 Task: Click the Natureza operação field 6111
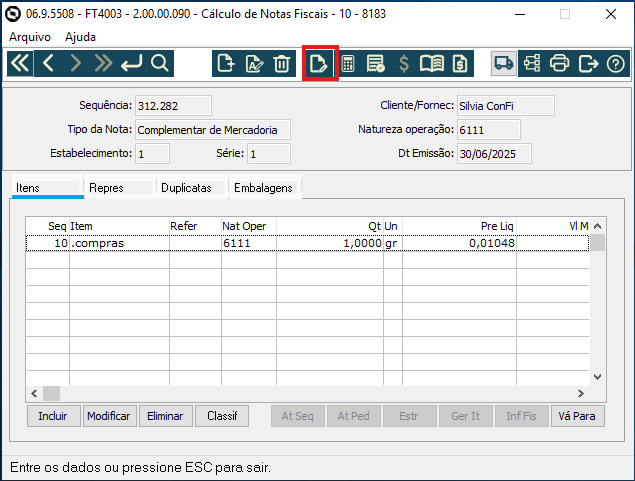(489, 130)
